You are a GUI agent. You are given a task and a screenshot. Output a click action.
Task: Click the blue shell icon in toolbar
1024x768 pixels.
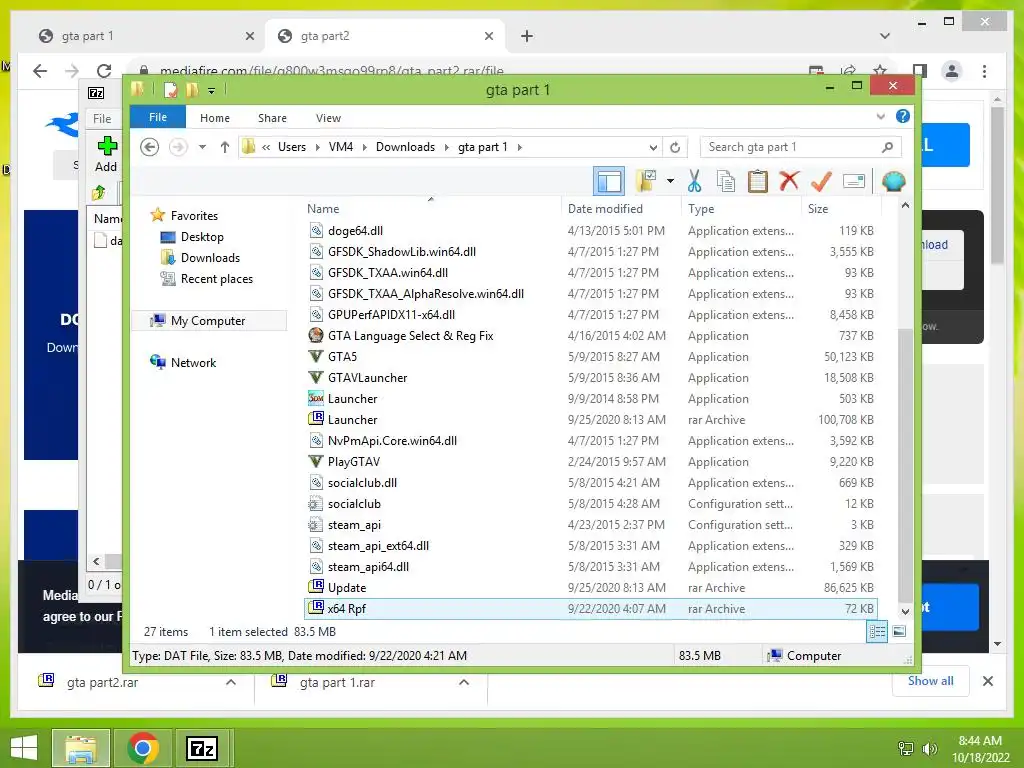coord(893,181)
